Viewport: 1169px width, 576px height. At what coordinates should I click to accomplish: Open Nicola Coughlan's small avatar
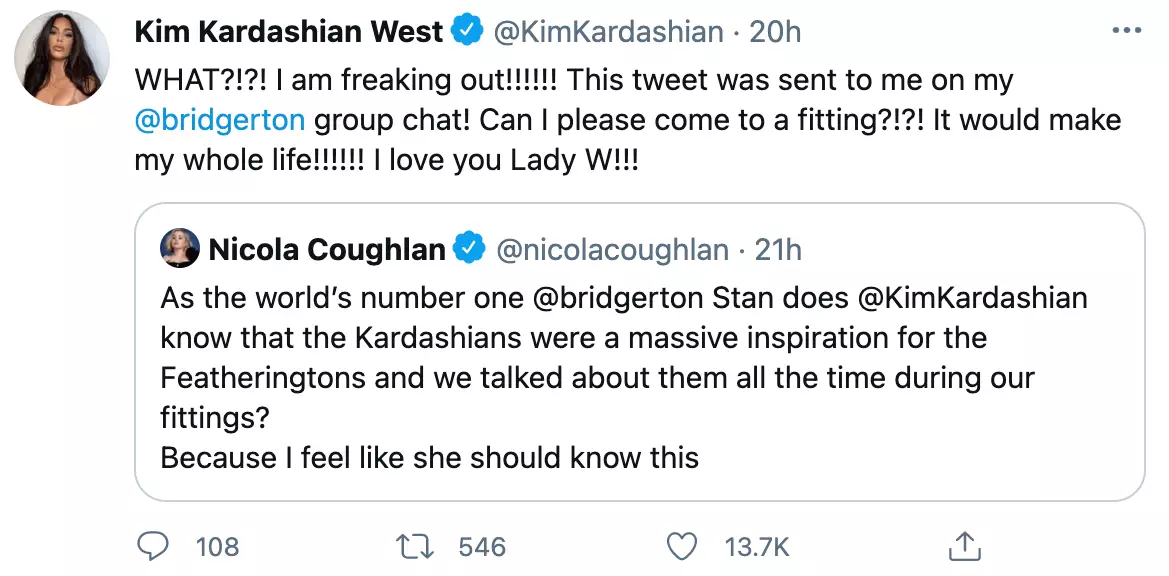[180, 249]
